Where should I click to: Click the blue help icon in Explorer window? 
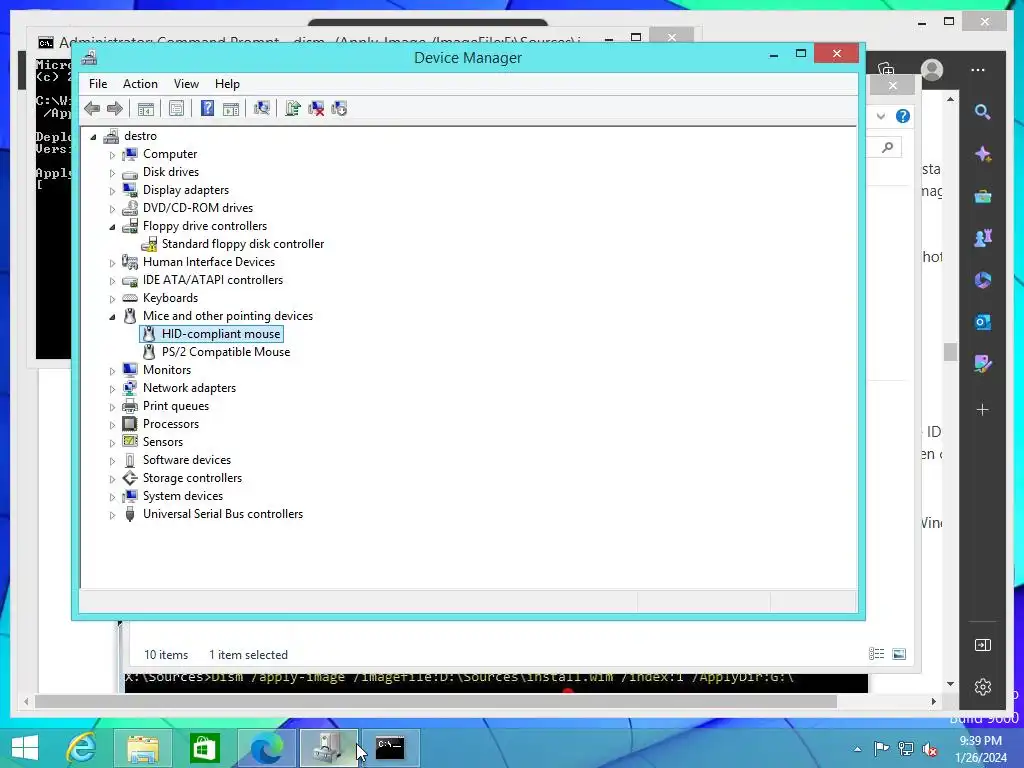point(903,116)
